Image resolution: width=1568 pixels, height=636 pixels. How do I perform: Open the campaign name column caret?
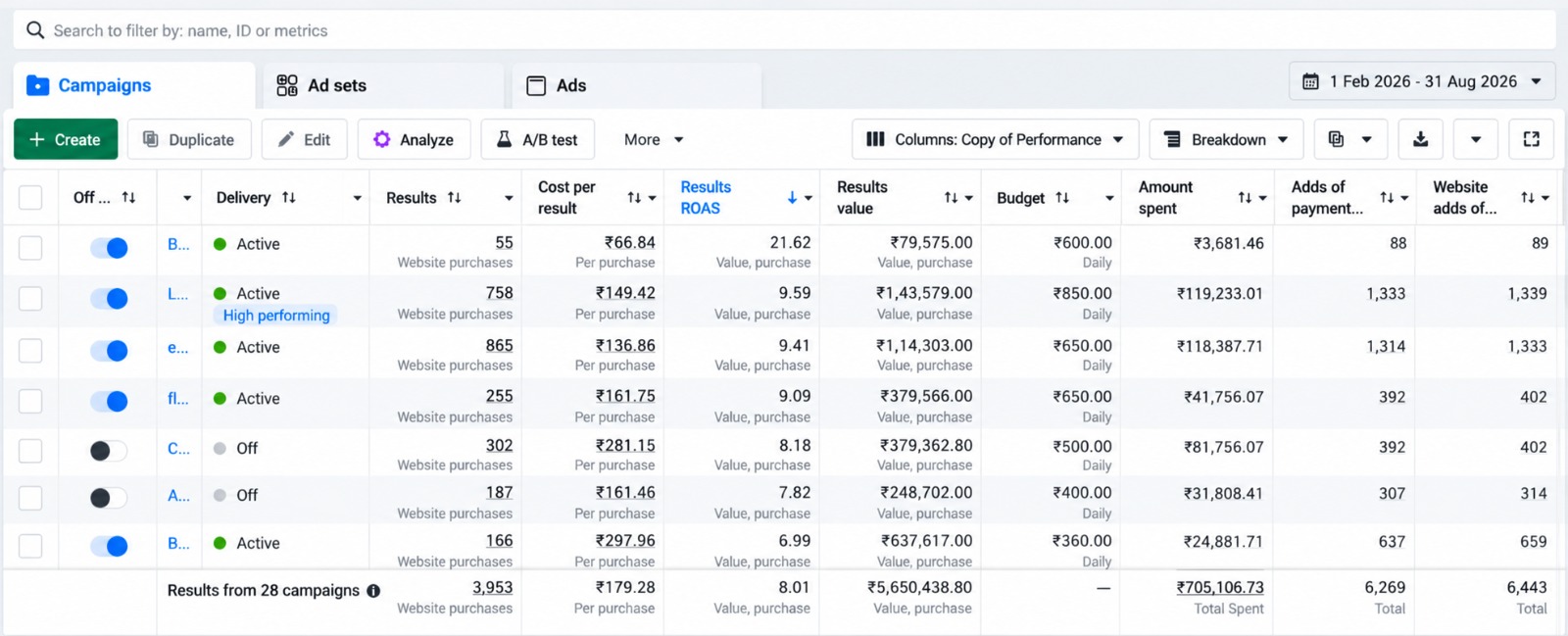point(187,198)
